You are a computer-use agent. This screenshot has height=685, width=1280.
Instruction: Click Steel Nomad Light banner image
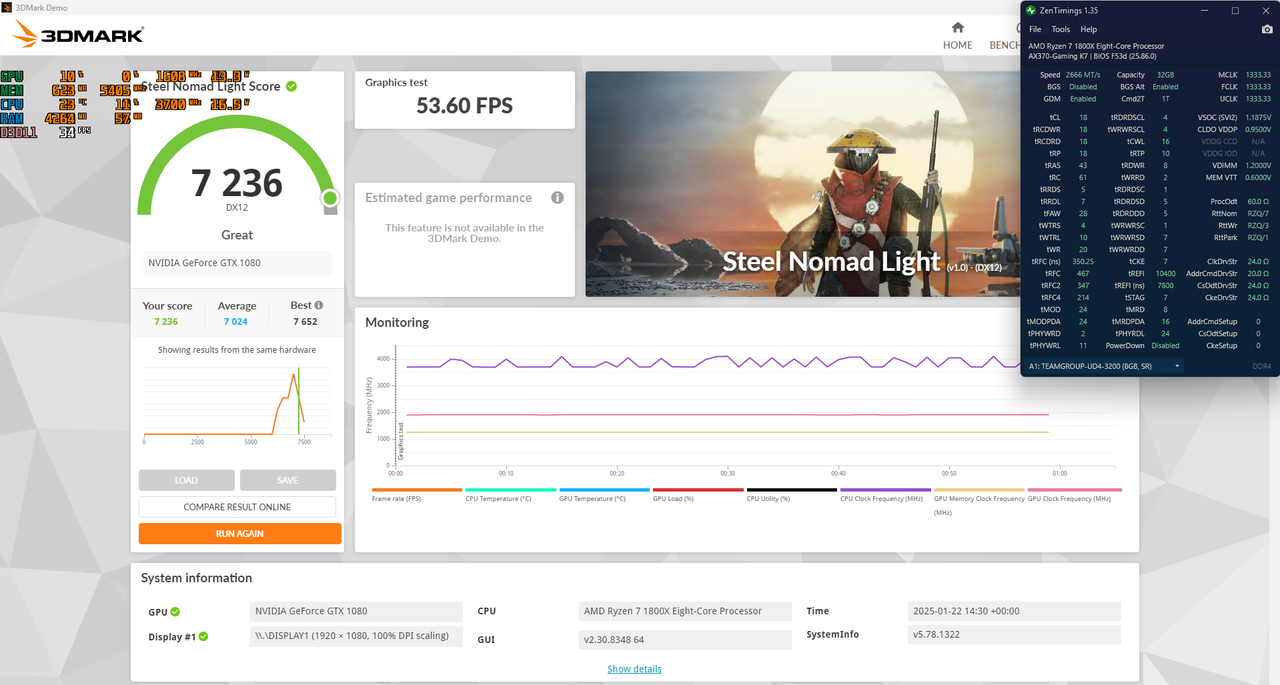(x=802, y=183)
